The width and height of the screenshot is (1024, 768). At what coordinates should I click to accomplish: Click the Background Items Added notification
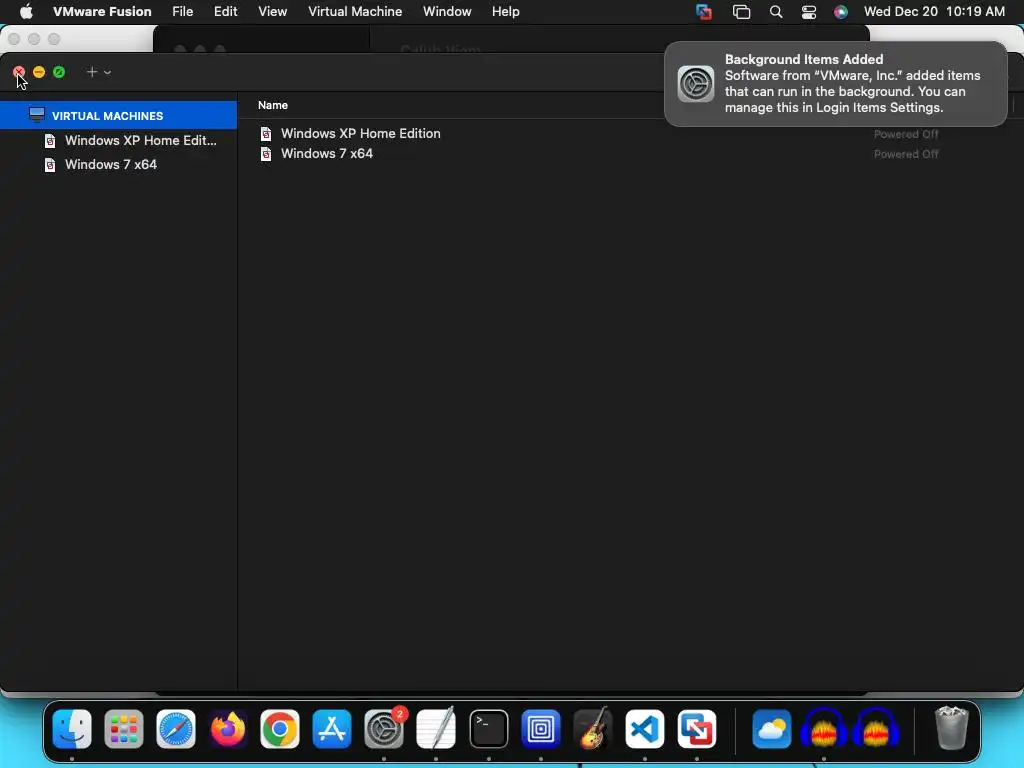(836, 84)
